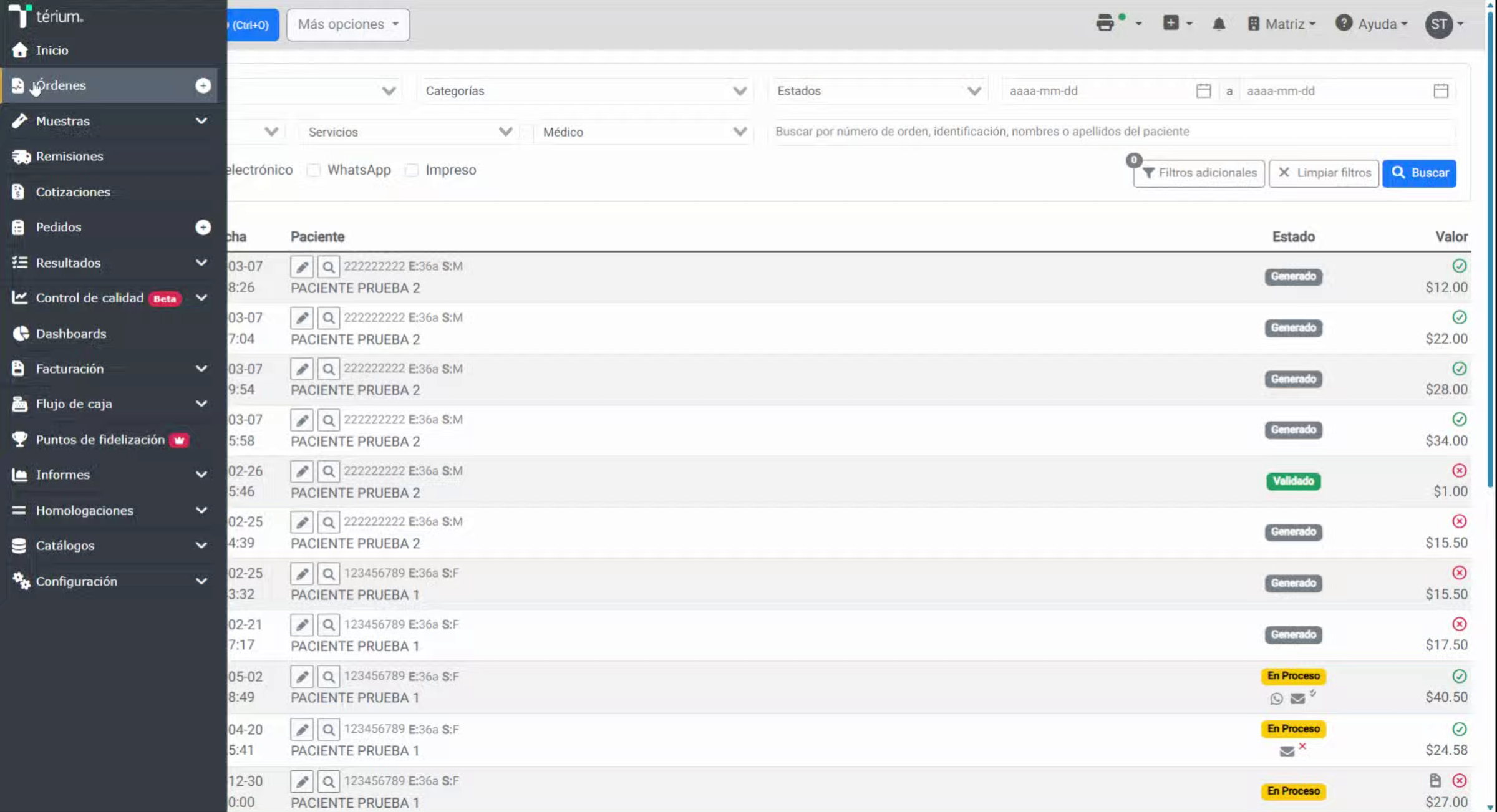Screen dimensions: 1497x812
Task: Open the printer icon in top bar
Action: [1105, 24]
